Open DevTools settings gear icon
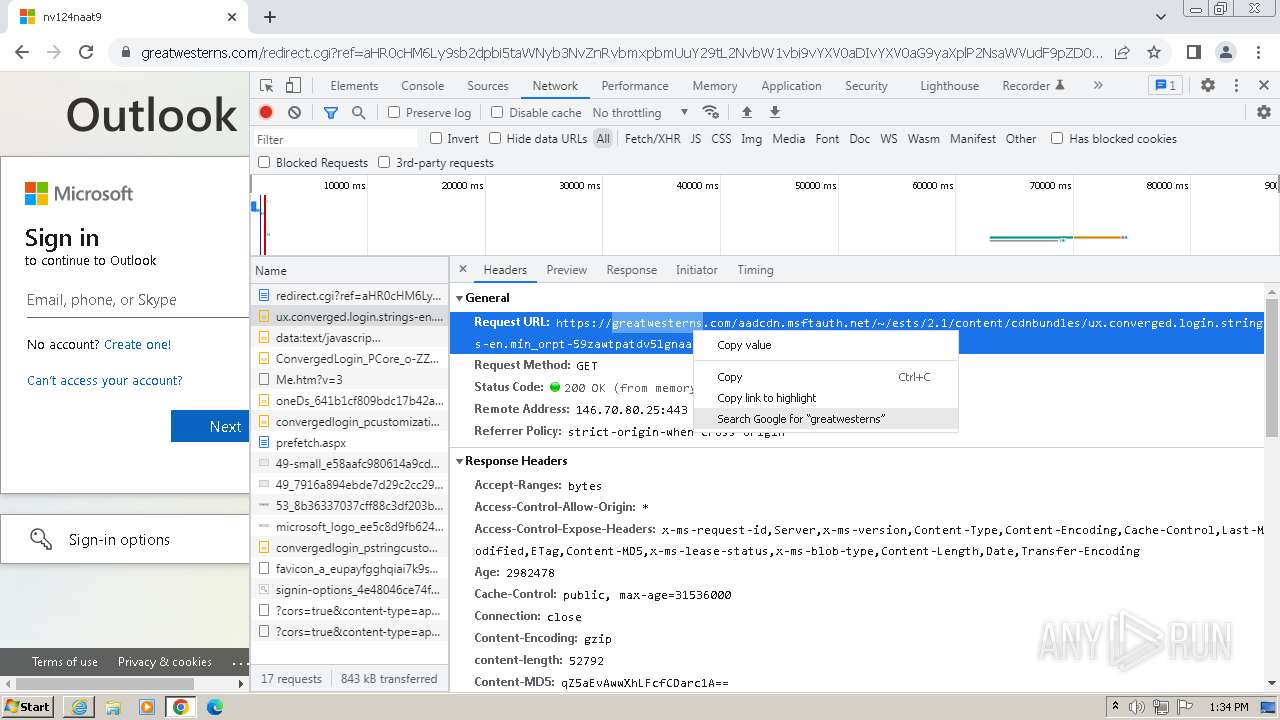 coord(1208,86)
